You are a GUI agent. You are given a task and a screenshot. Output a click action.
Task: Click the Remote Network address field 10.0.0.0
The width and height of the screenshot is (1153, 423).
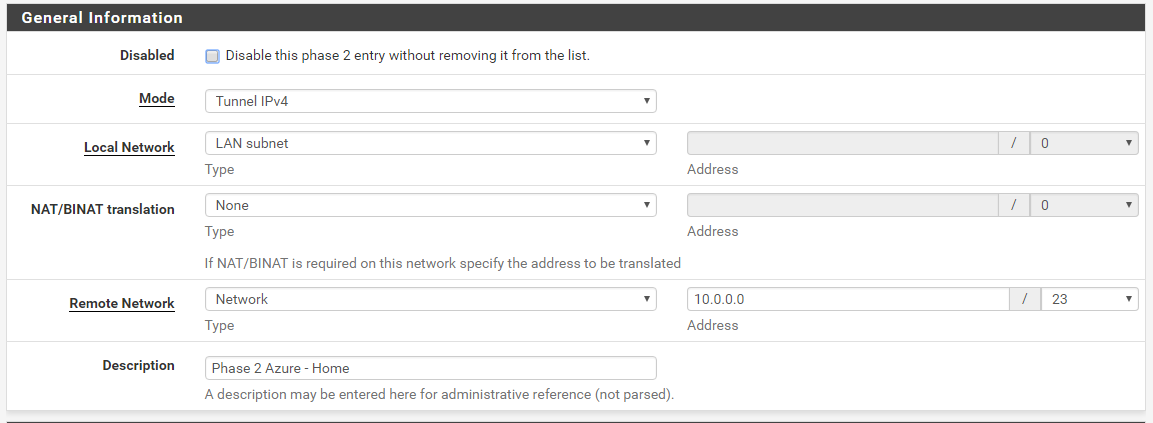[849, 299]
